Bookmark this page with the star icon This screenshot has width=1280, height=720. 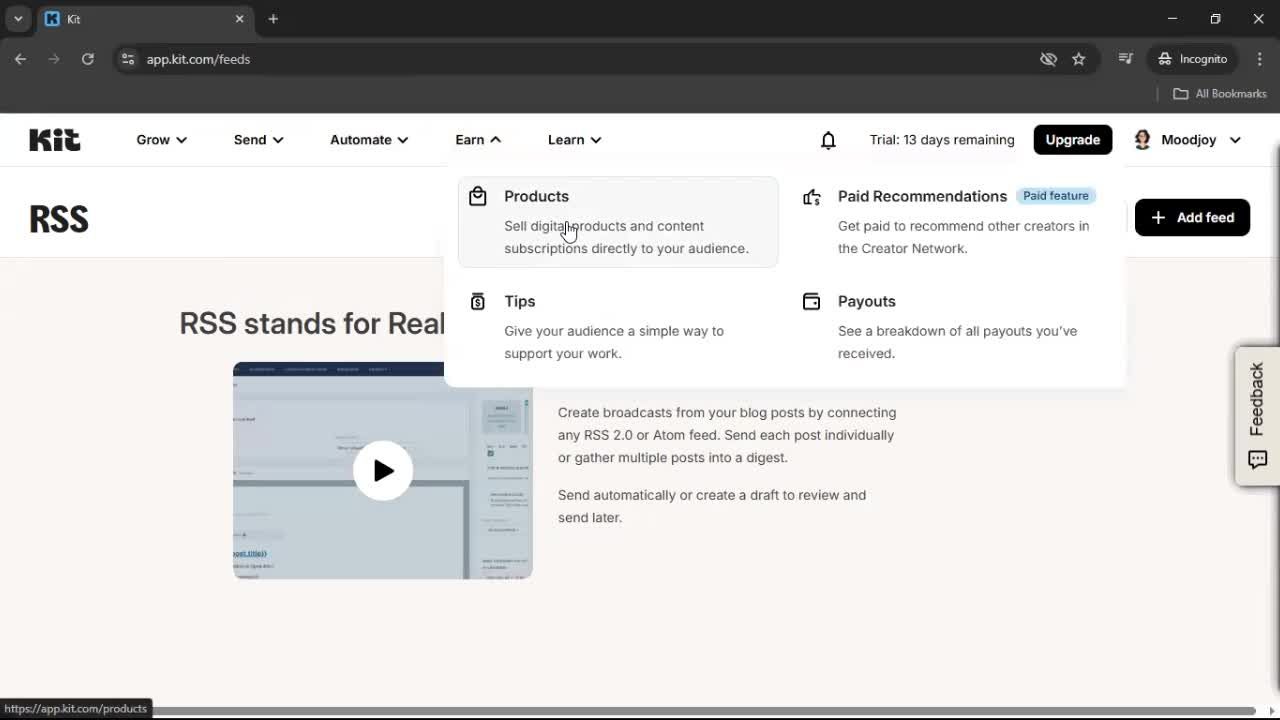pyautogui.click(x=1080, y=59)
